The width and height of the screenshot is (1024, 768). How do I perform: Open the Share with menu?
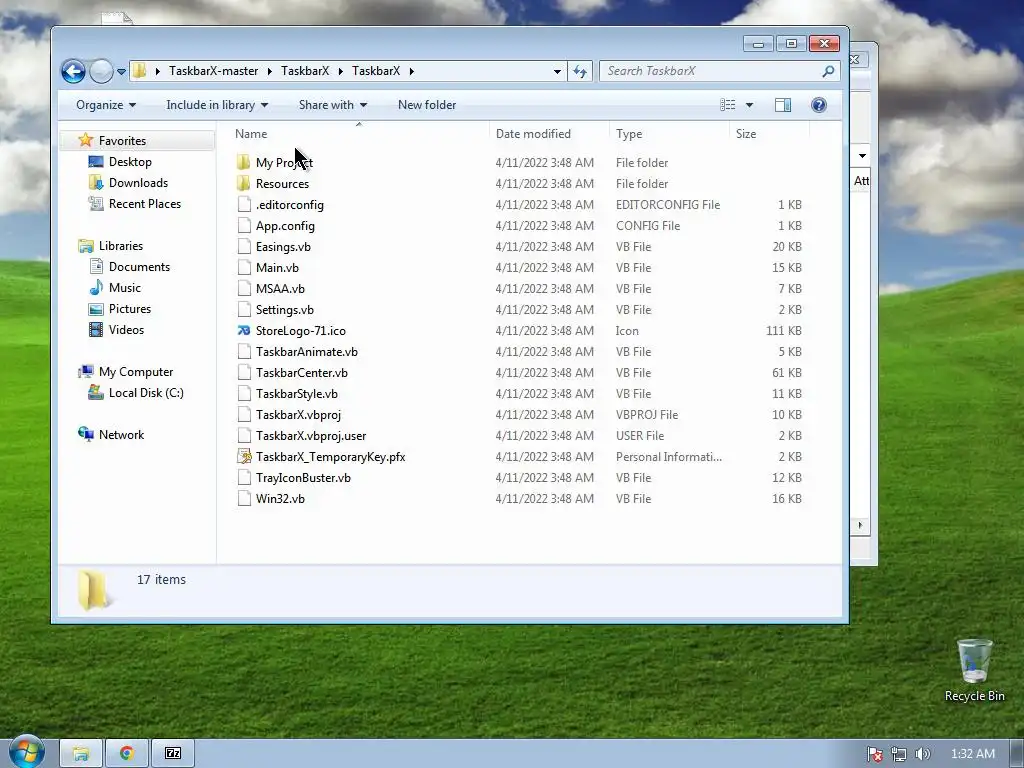(332, 105)
